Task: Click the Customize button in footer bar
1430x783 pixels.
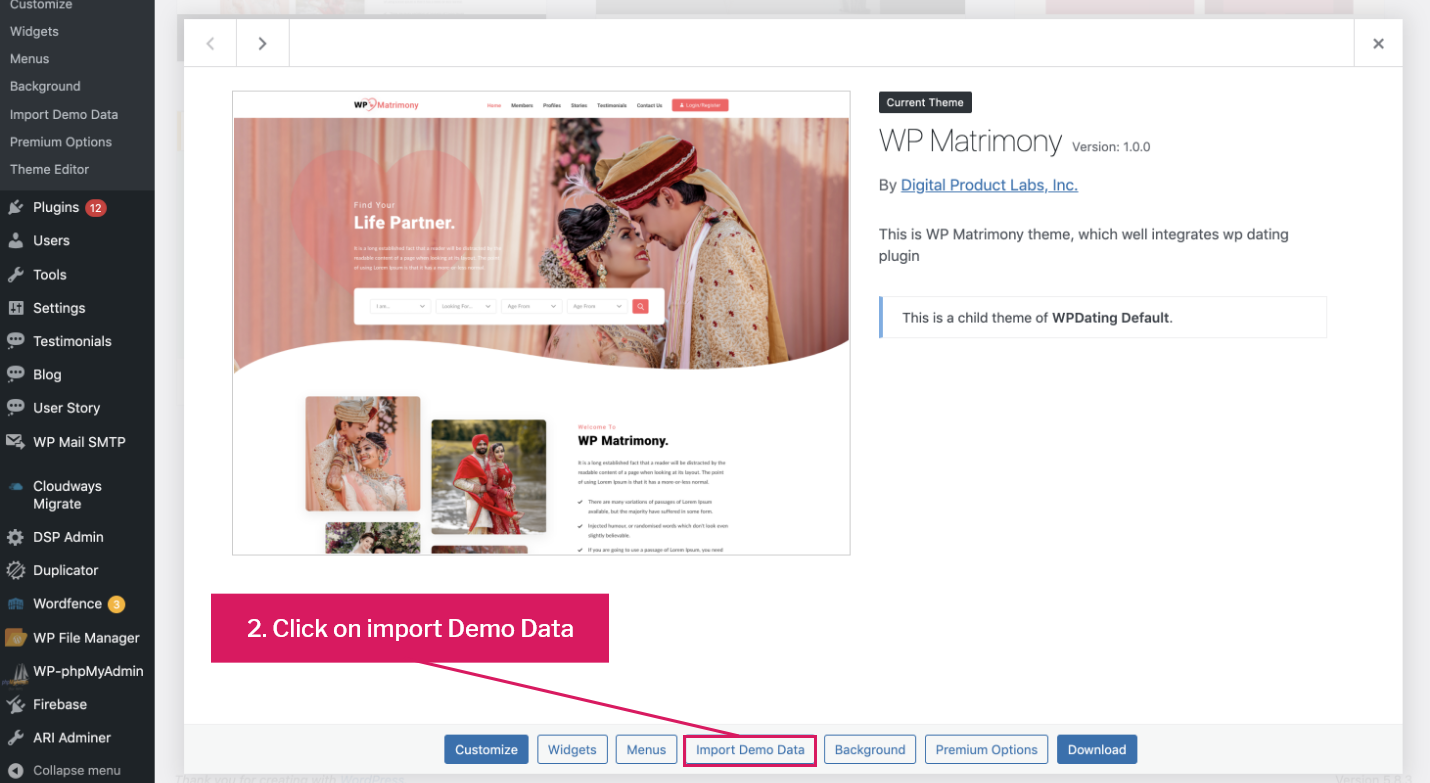Action: 486,750
